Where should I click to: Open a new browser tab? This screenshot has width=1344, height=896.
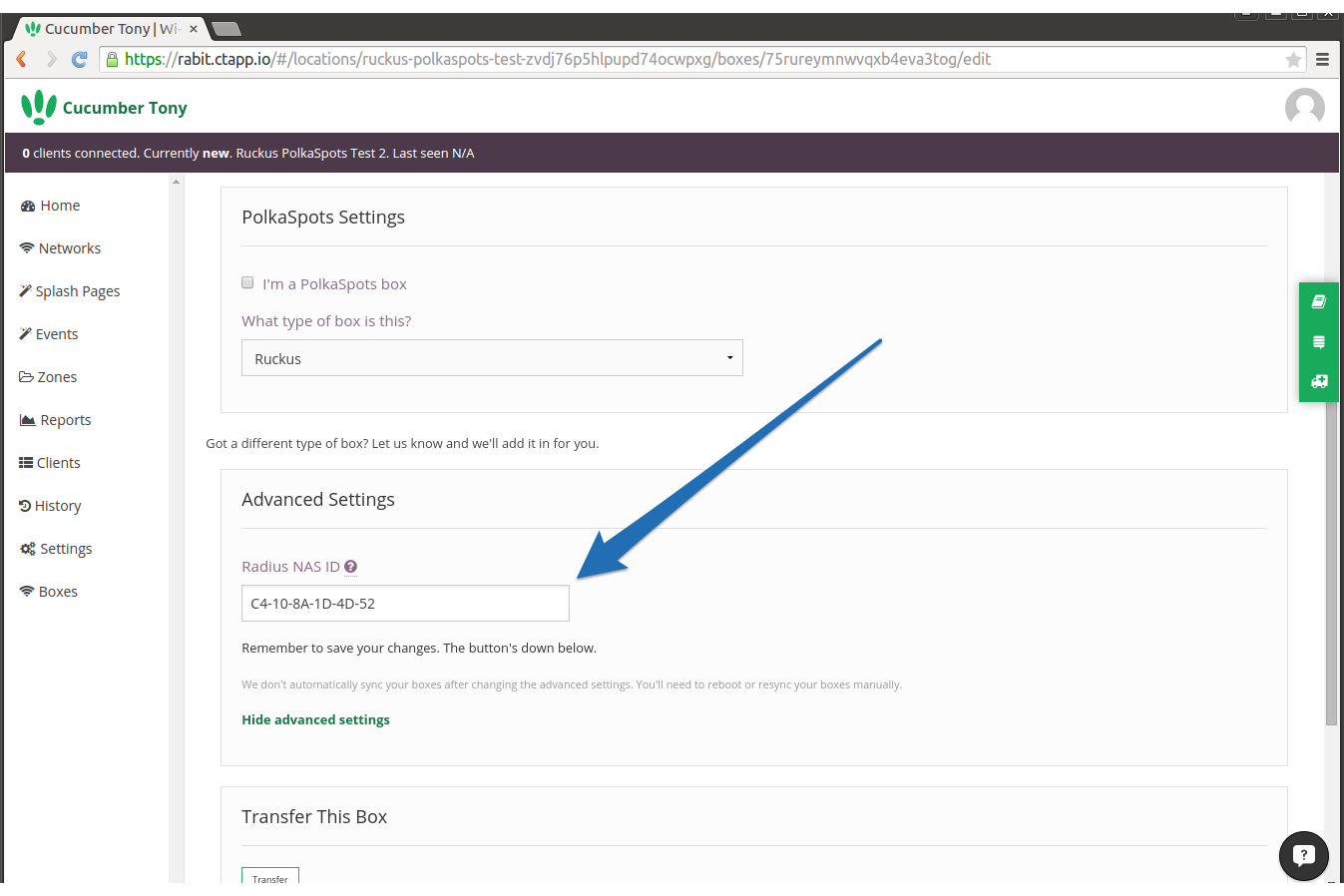coord(226,29)
